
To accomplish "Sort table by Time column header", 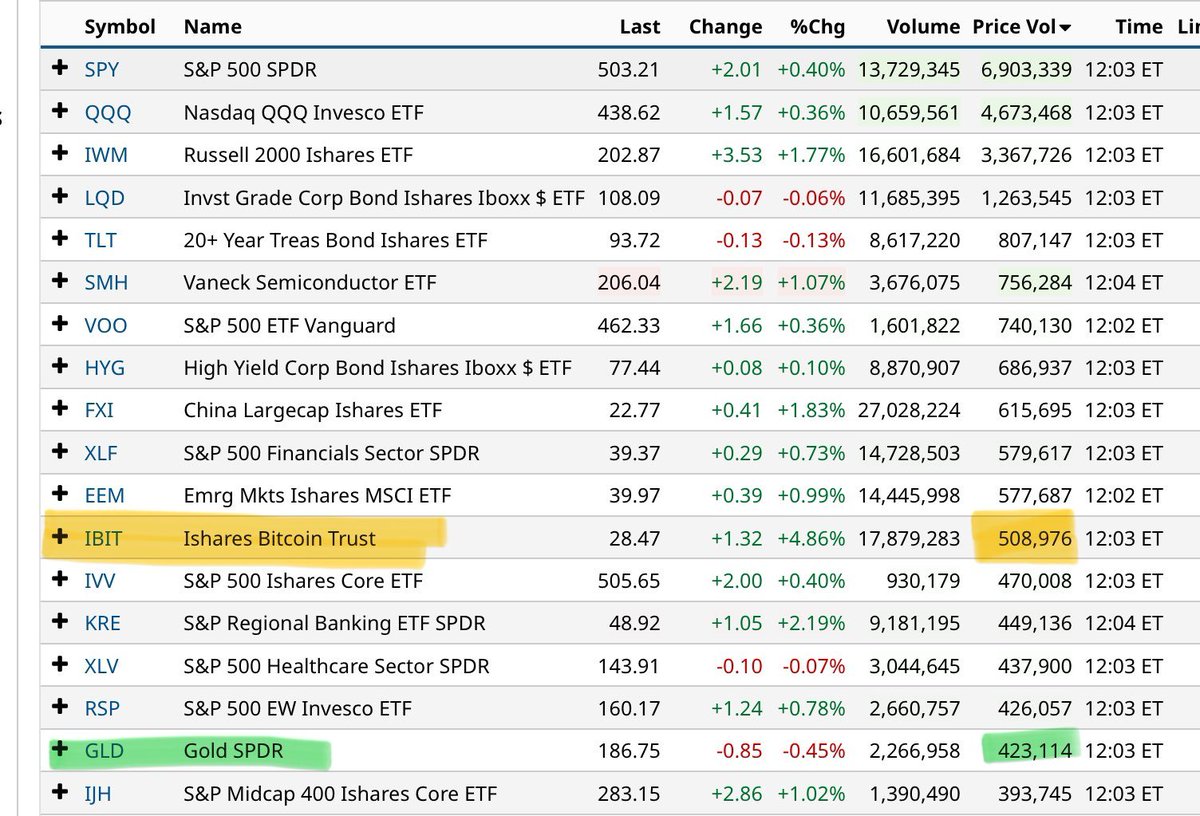I will (1139, 27).
